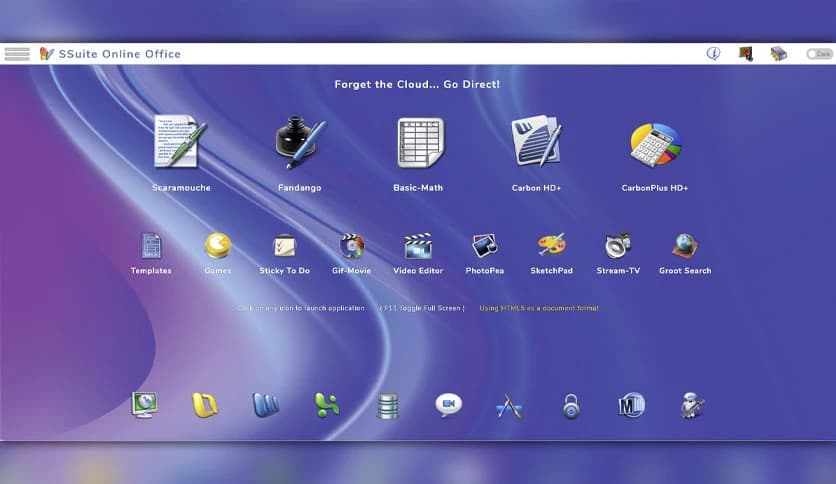
Task: Click 'Forget the Cloud... Go Direct!' heading
Action: [x=417, y=84]
